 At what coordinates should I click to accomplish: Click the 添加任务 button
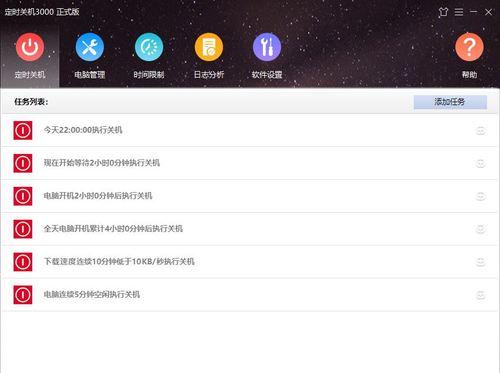point(450,102)
